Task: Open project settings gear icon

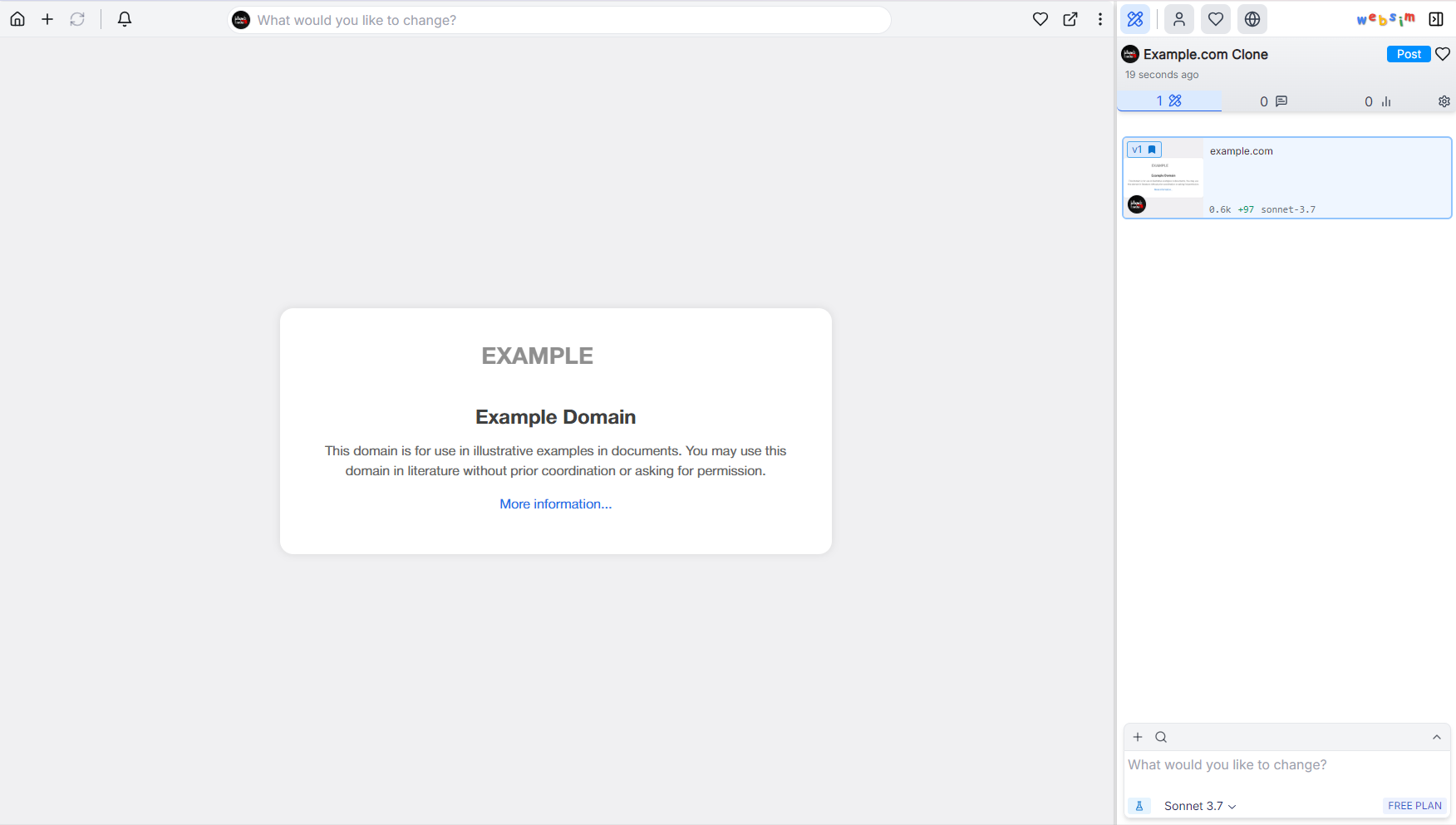Action: 1444,101
